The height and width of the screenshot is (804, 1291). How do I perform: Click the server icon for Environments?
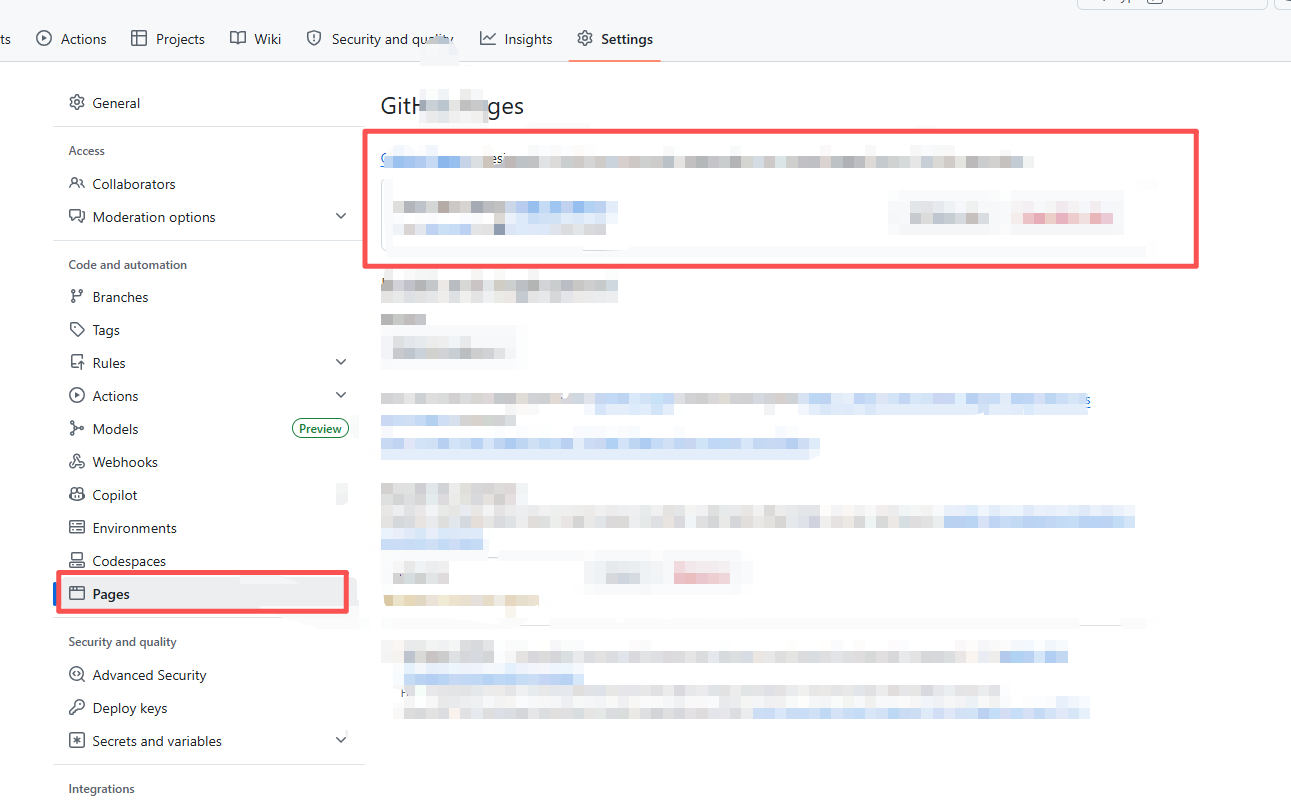coord(77,528)
